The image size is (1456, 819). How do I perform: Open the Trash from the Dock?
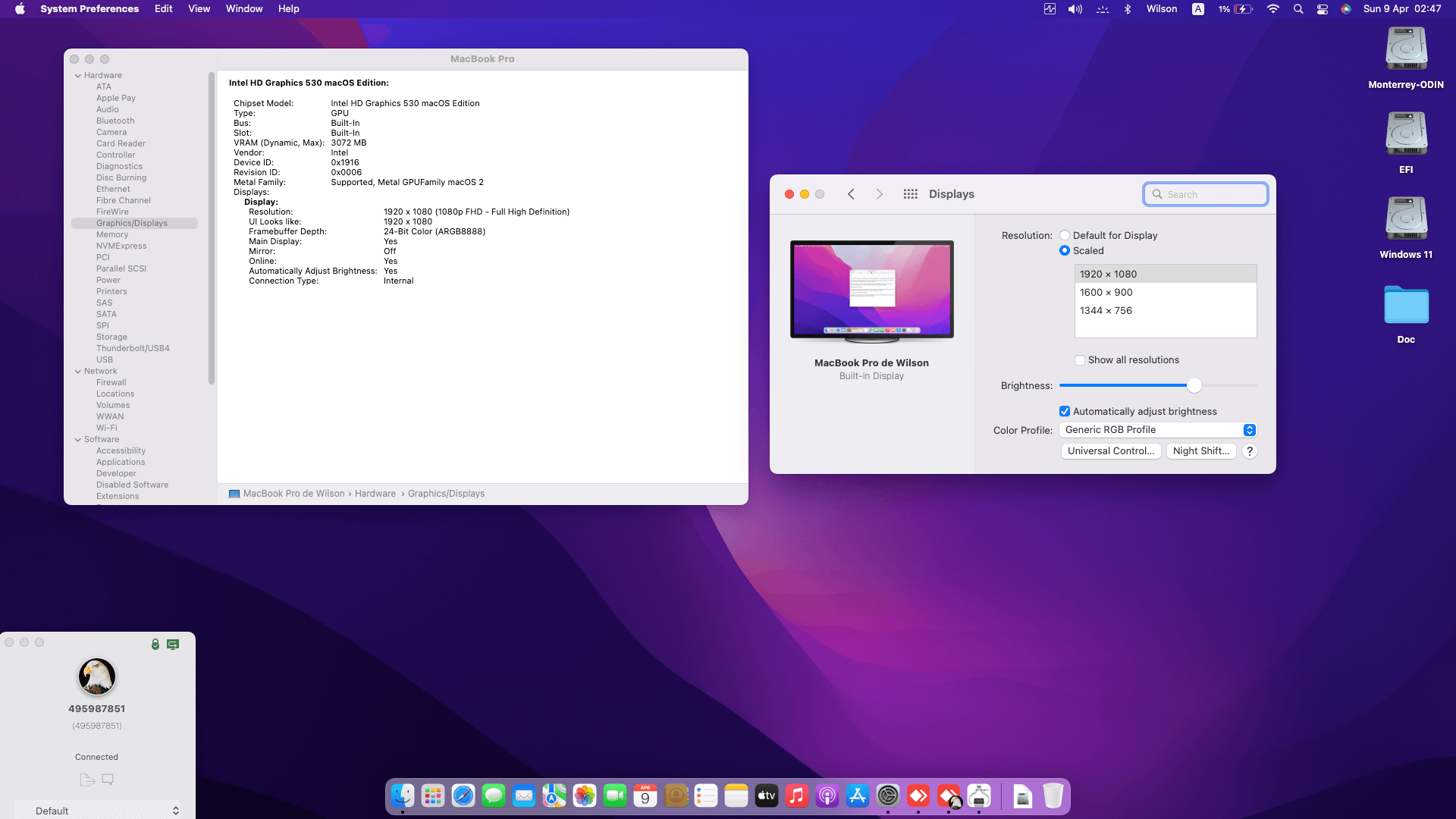click(1053, 796)
